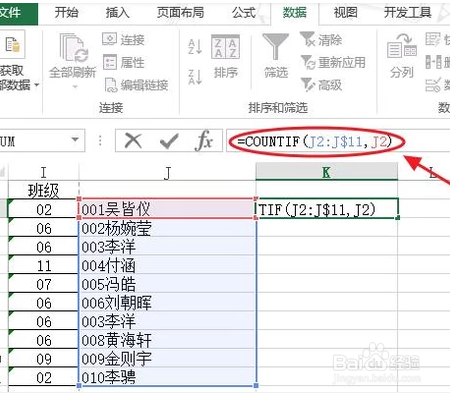Select the 数据 ribbon tab

(x=295, y=13)
